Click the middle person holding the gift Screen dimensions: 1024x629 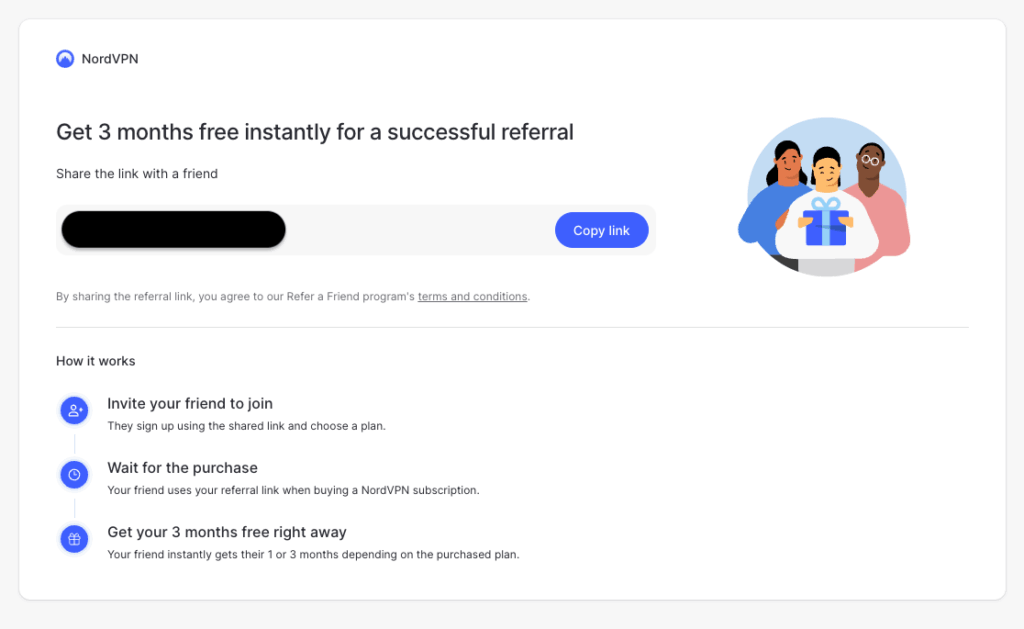pos(826,172)
